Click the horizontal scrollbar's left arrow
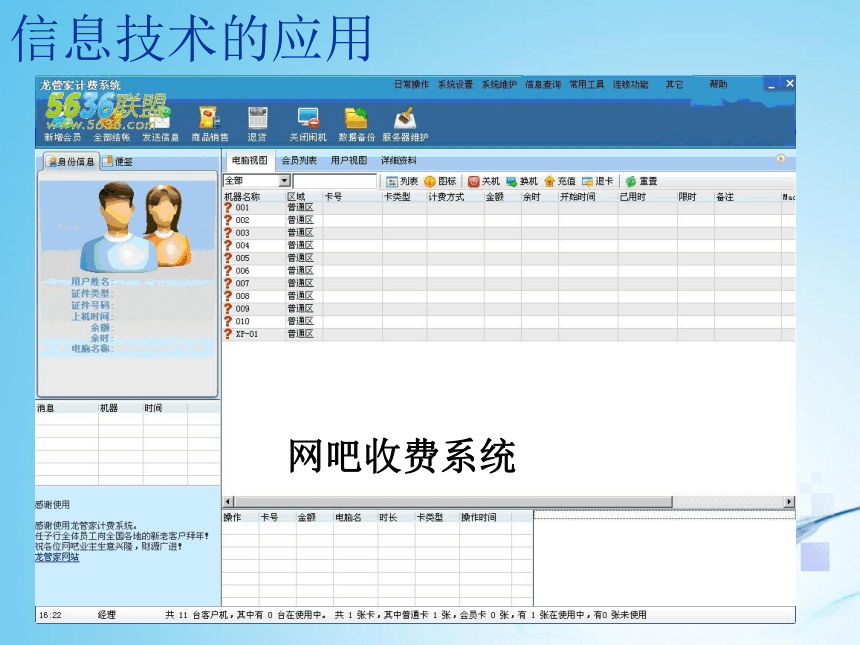 pos(228,502)
